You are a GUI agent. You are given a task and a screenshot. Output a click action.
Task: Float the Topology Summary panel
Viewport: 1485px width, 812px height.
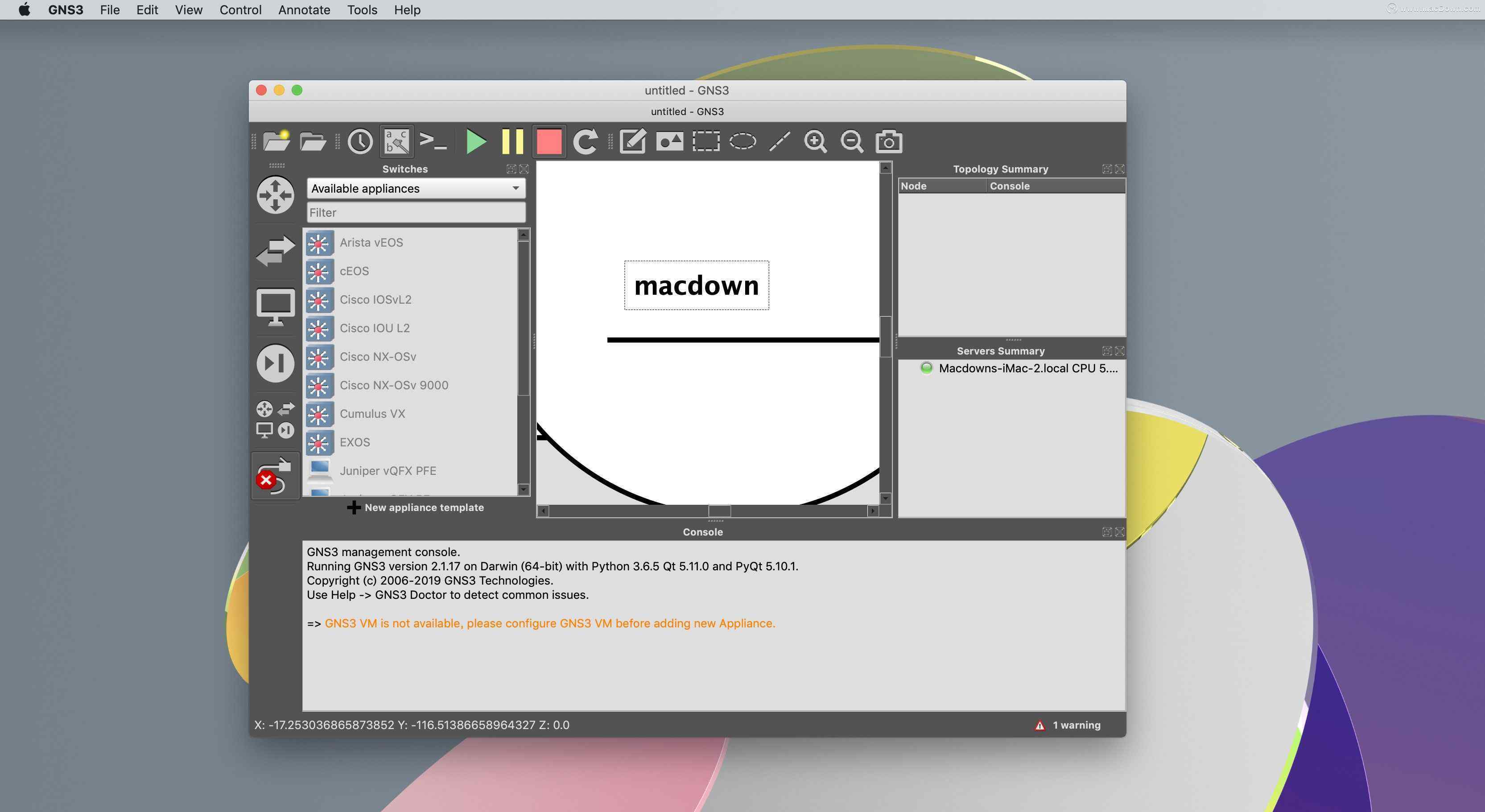[1107, 169]
